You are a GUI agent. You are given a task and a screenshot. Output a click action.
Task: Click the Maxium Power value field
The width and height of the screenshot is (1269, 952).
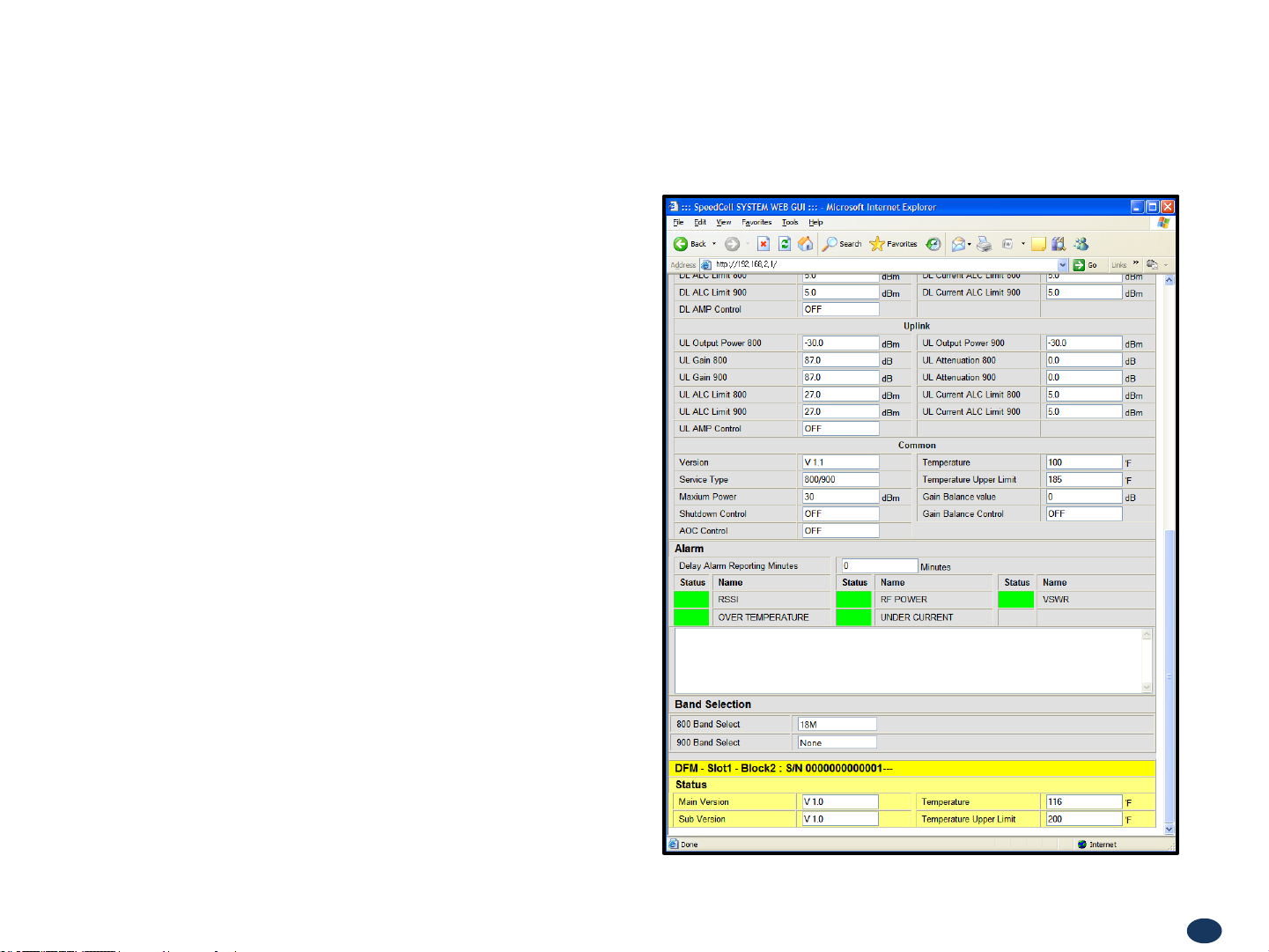click(840, 497)
